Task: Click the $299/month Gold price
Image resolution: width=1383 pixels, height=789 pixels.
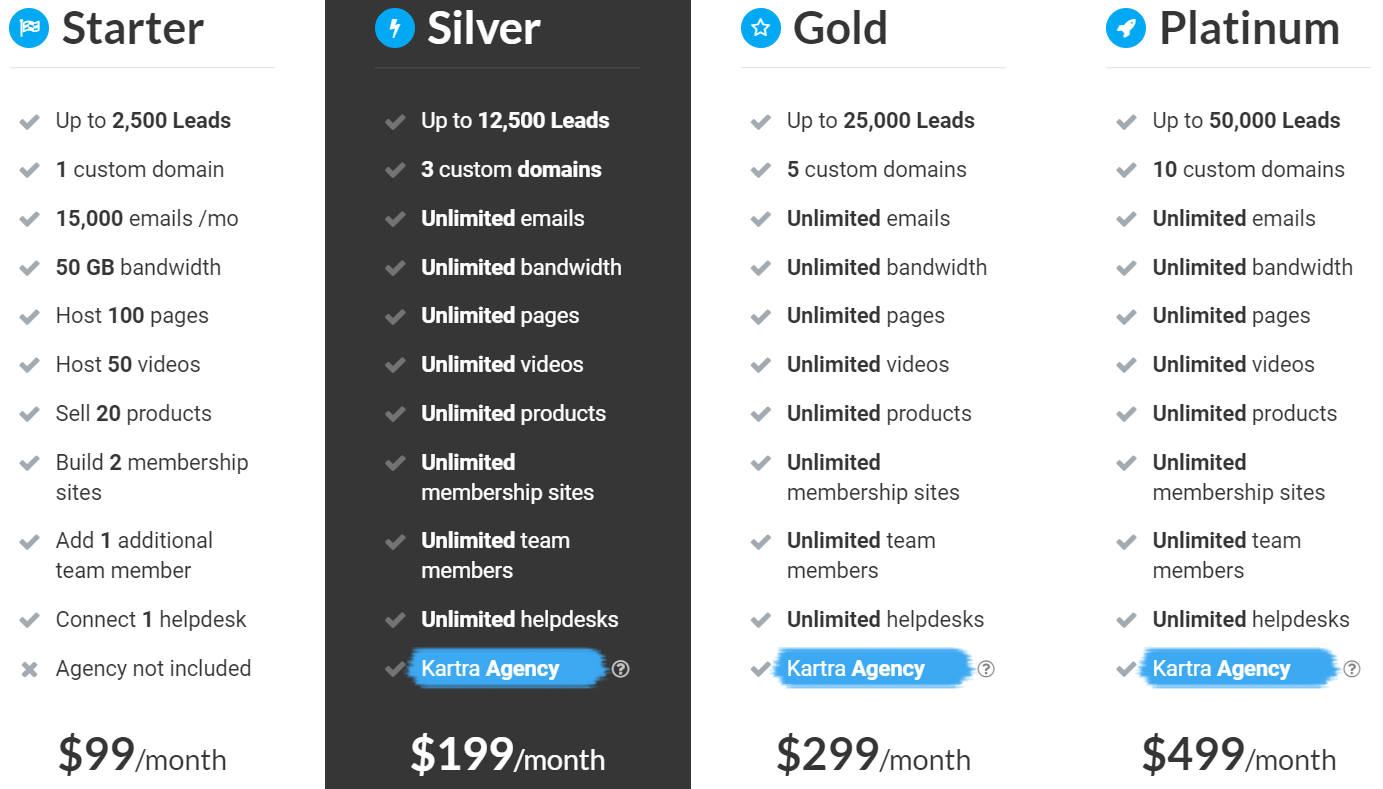Action: 873,754
